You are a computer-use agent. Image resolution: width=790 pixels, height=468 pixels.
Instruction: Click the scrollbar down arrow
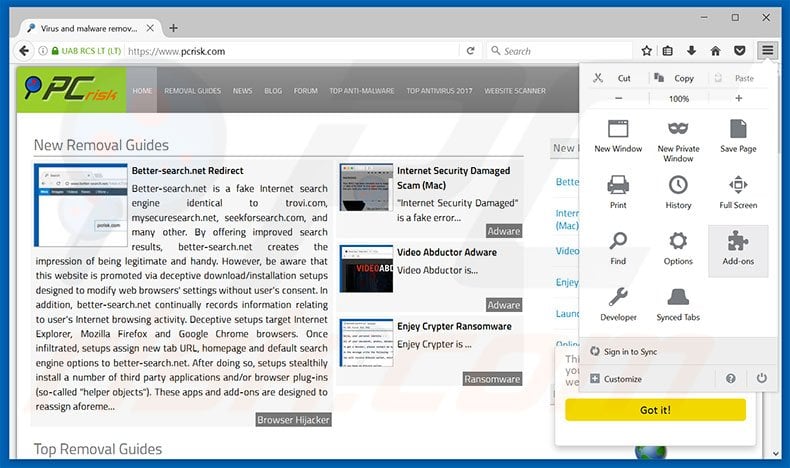pyautogui.click(x=776, y=453)
